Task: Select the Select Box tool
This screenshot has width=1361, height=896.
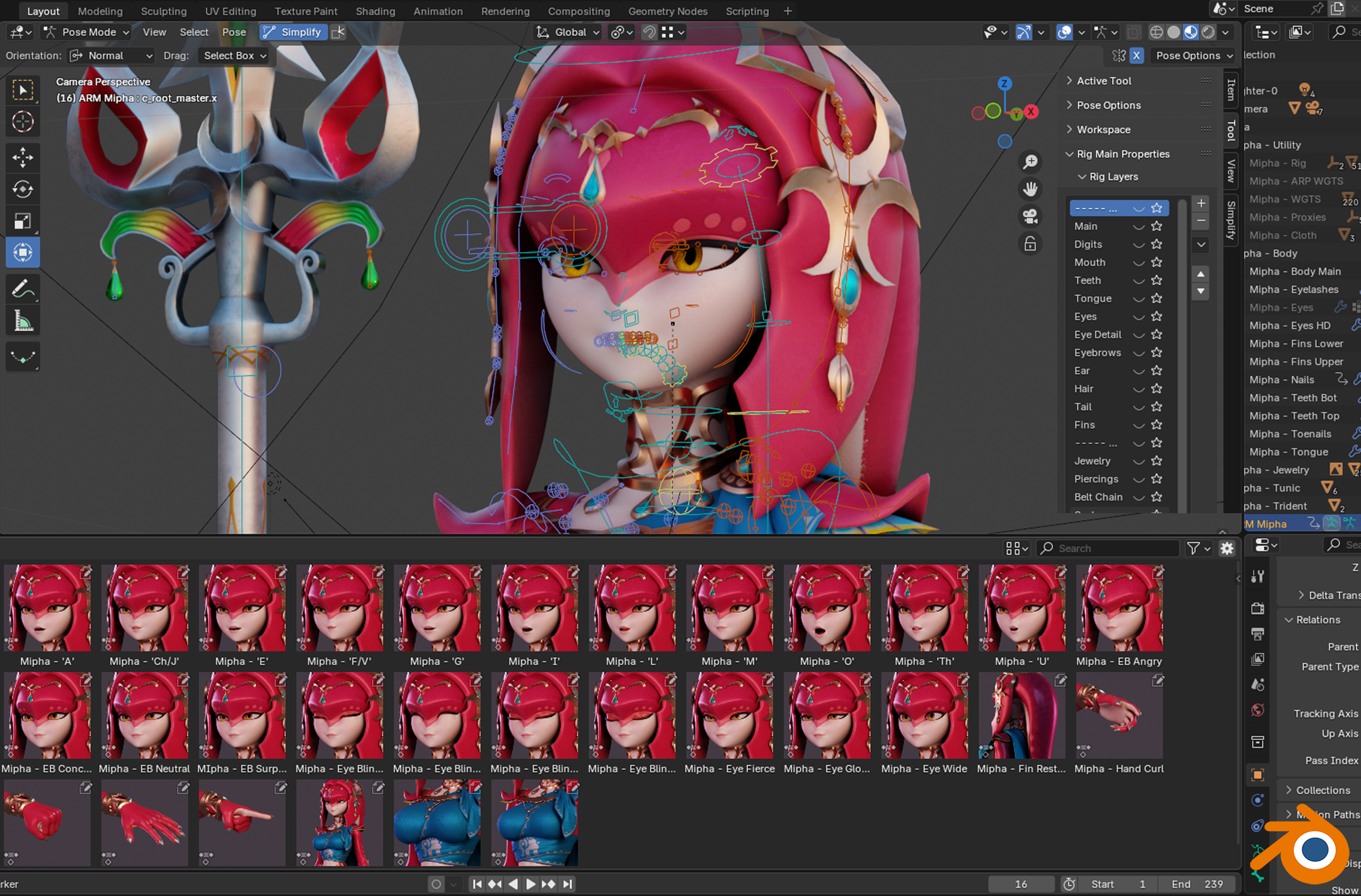Action: point(23,90)
